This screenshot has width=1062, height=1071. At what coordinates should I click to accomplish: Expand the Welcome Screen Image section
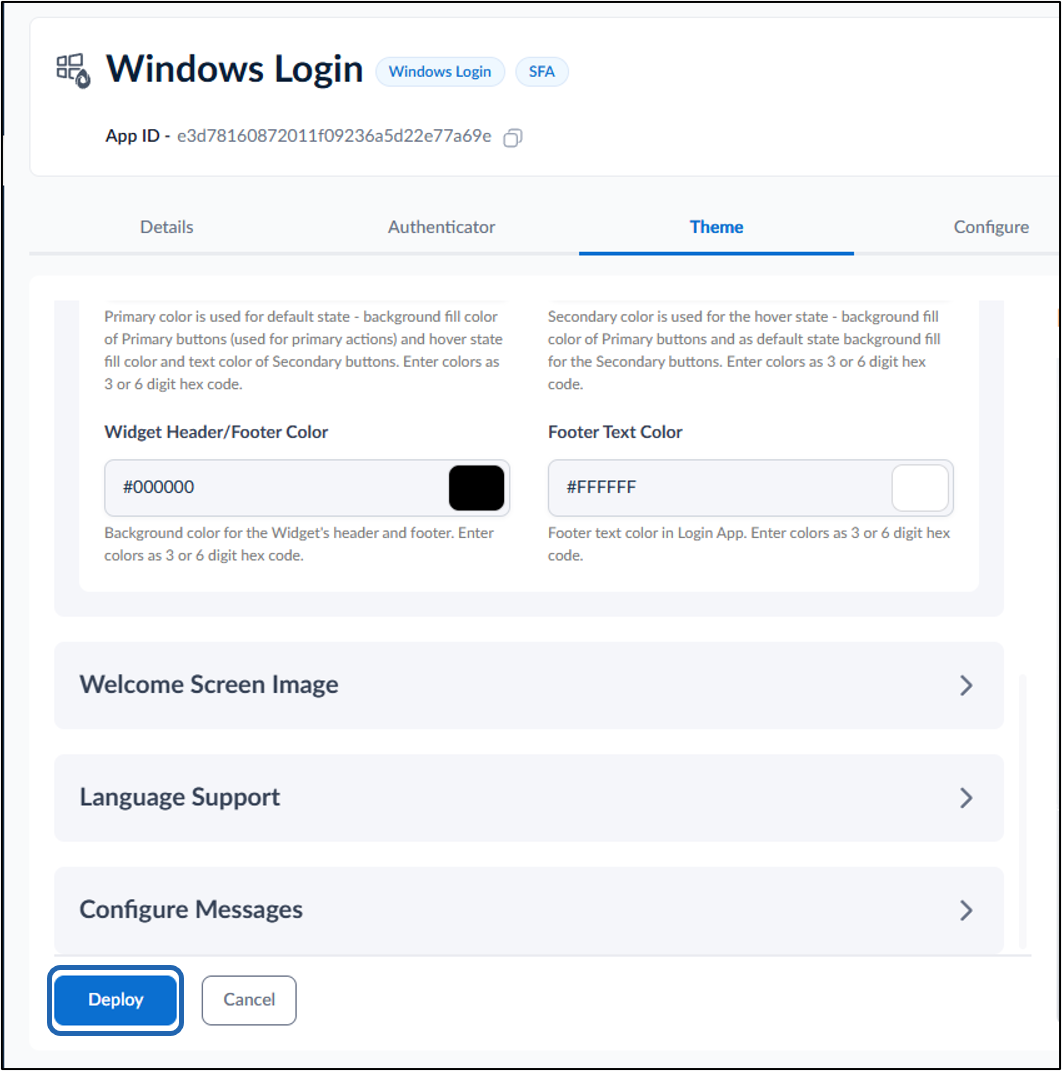click(x=529, y=685)
